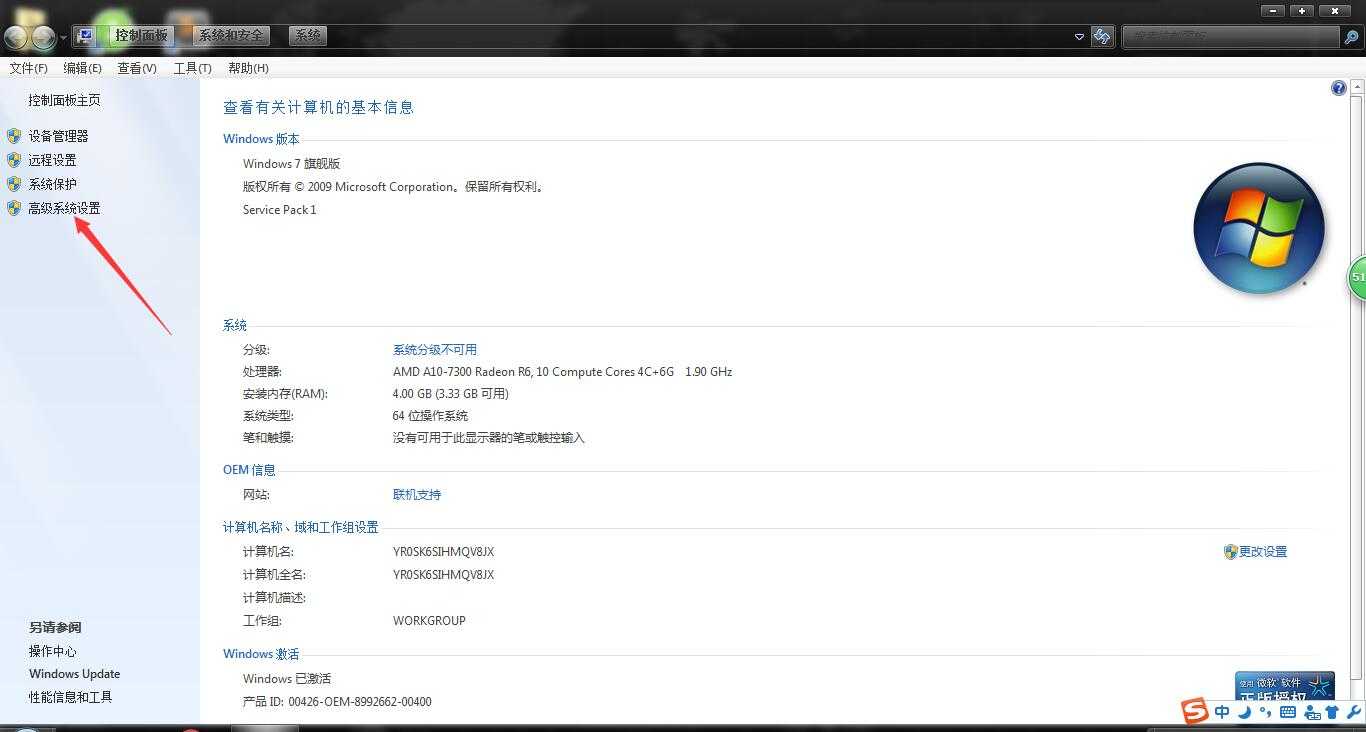Open 操作中心 Action Center link
The image size is (1366, 732).
pos(53,651)
